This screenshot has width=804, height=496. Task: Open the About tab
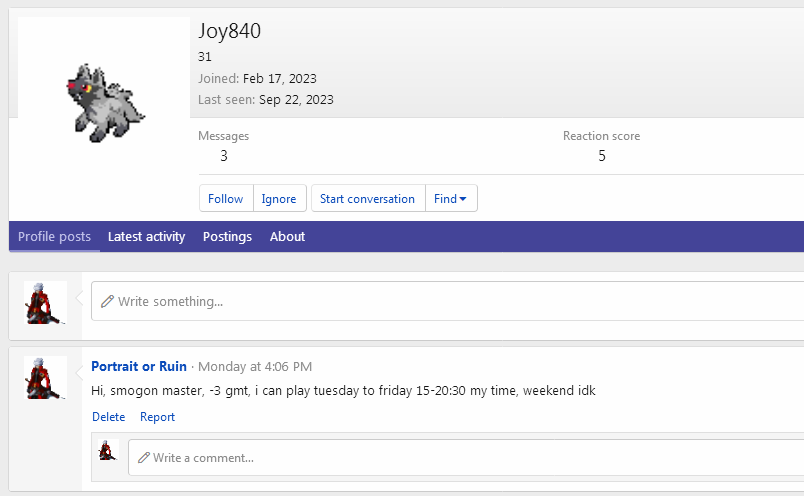(288, 236)
